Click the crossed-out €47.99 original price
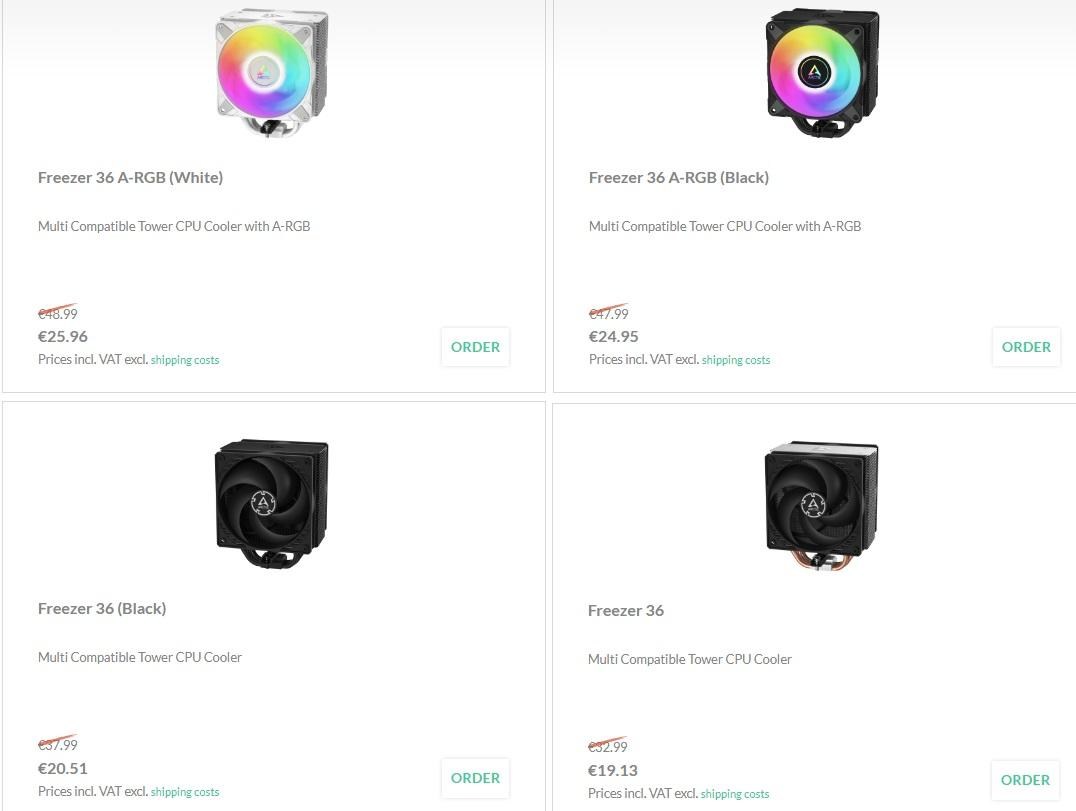The width and height of the screenshot is (1076, 811). coord(608,314)
